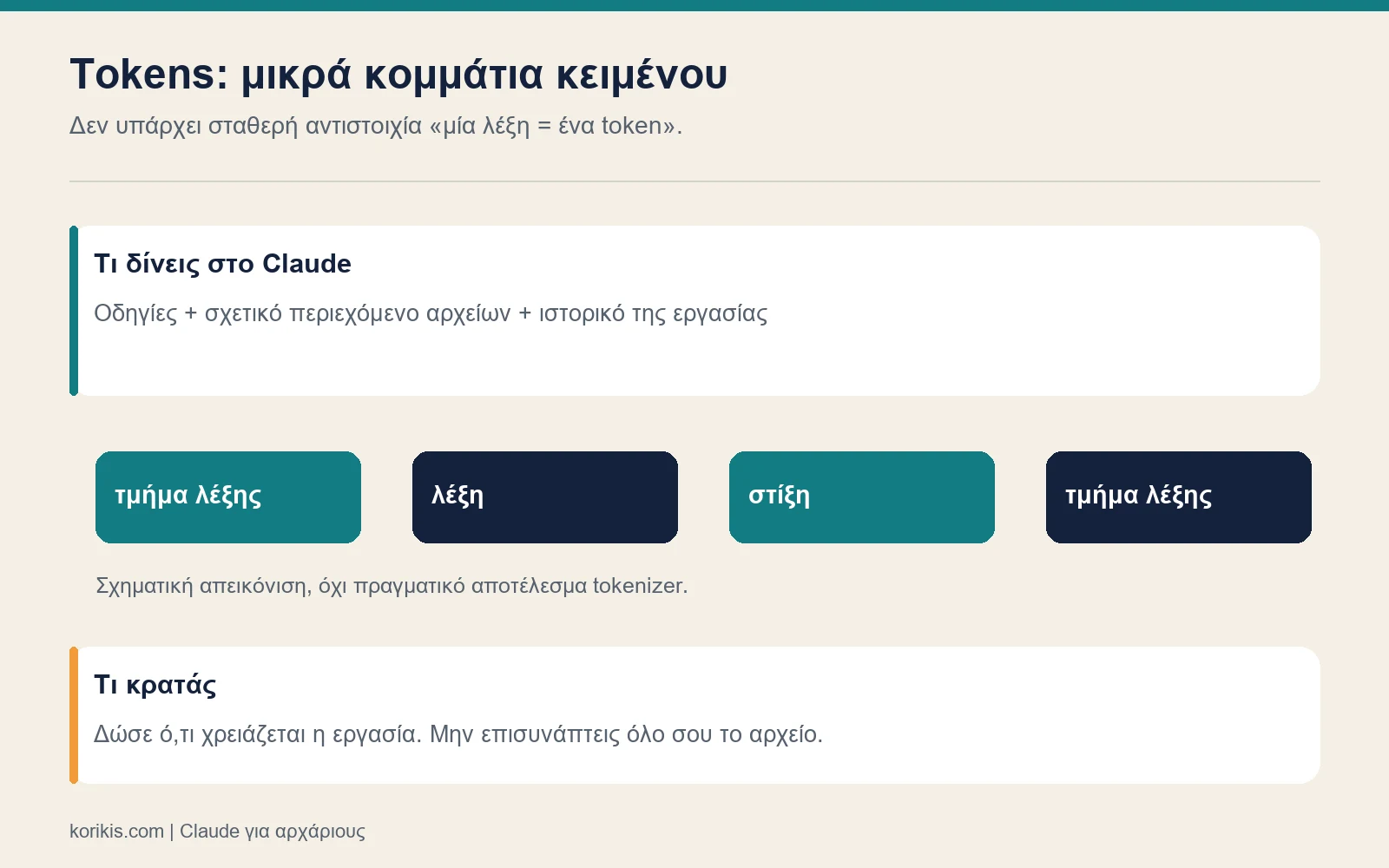Select the heading 'Τι κρατάς'
Screen dimensions: 1389x868
coord(155,685)
